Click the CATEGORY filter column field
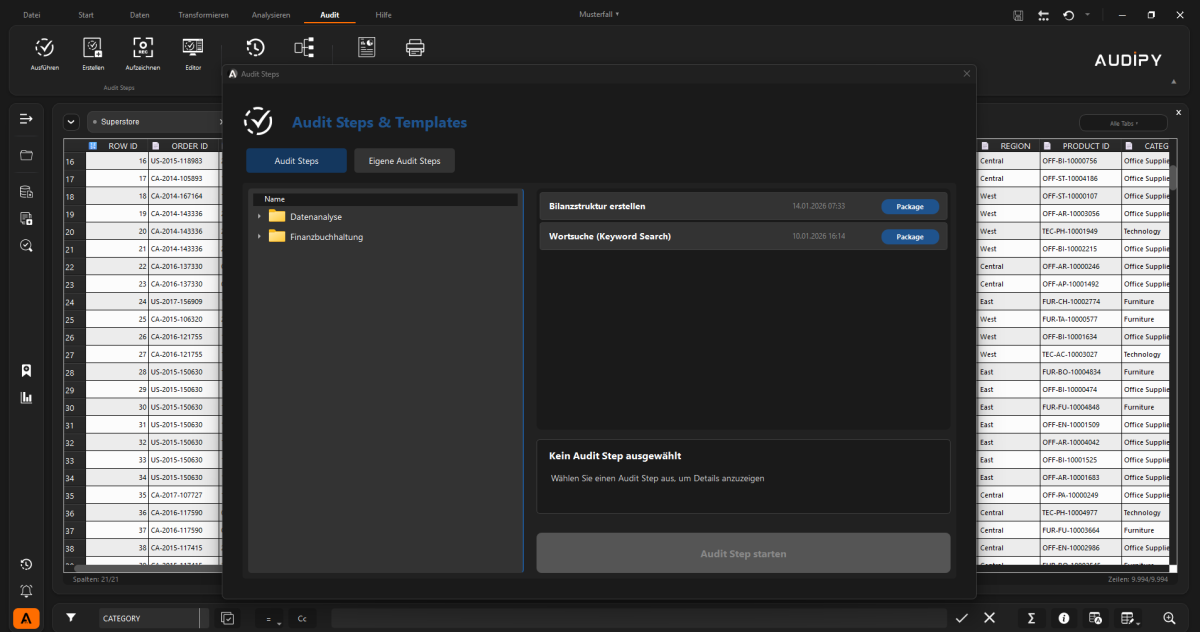 tap(148, 618)
